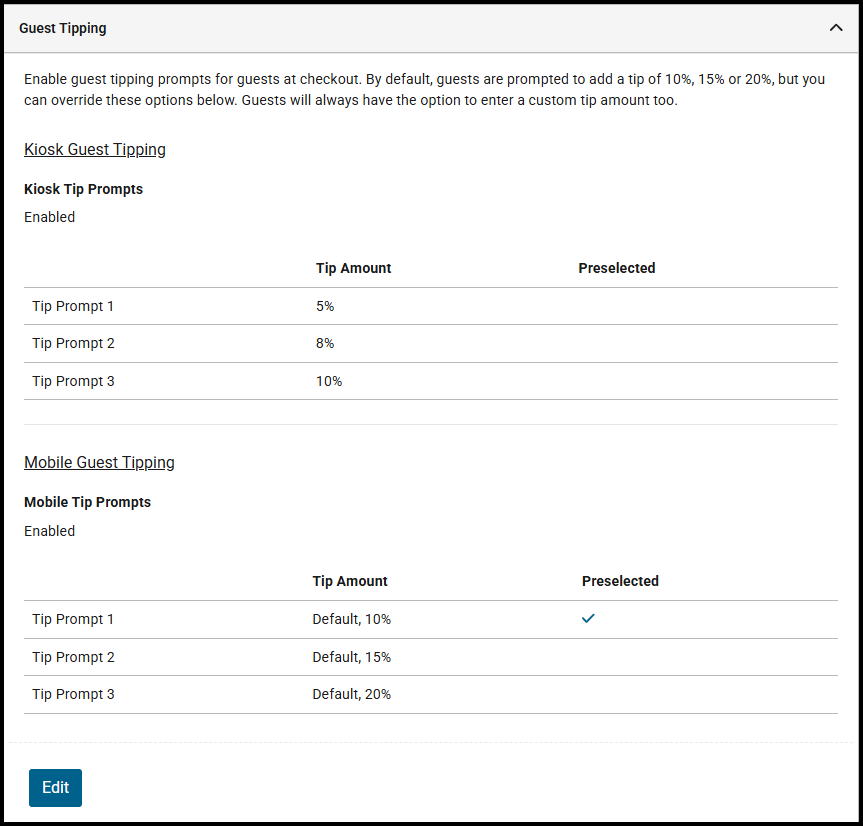The width and height of the screenshot is (863, 826).
Task: Select the 5% kiosk tip amount
Action: pos(325,306)
